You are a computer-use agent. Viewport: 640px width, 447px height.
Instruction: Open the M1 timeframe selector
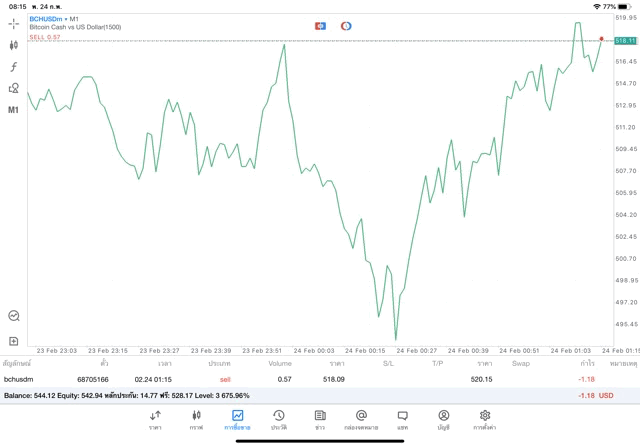[14, 110]
